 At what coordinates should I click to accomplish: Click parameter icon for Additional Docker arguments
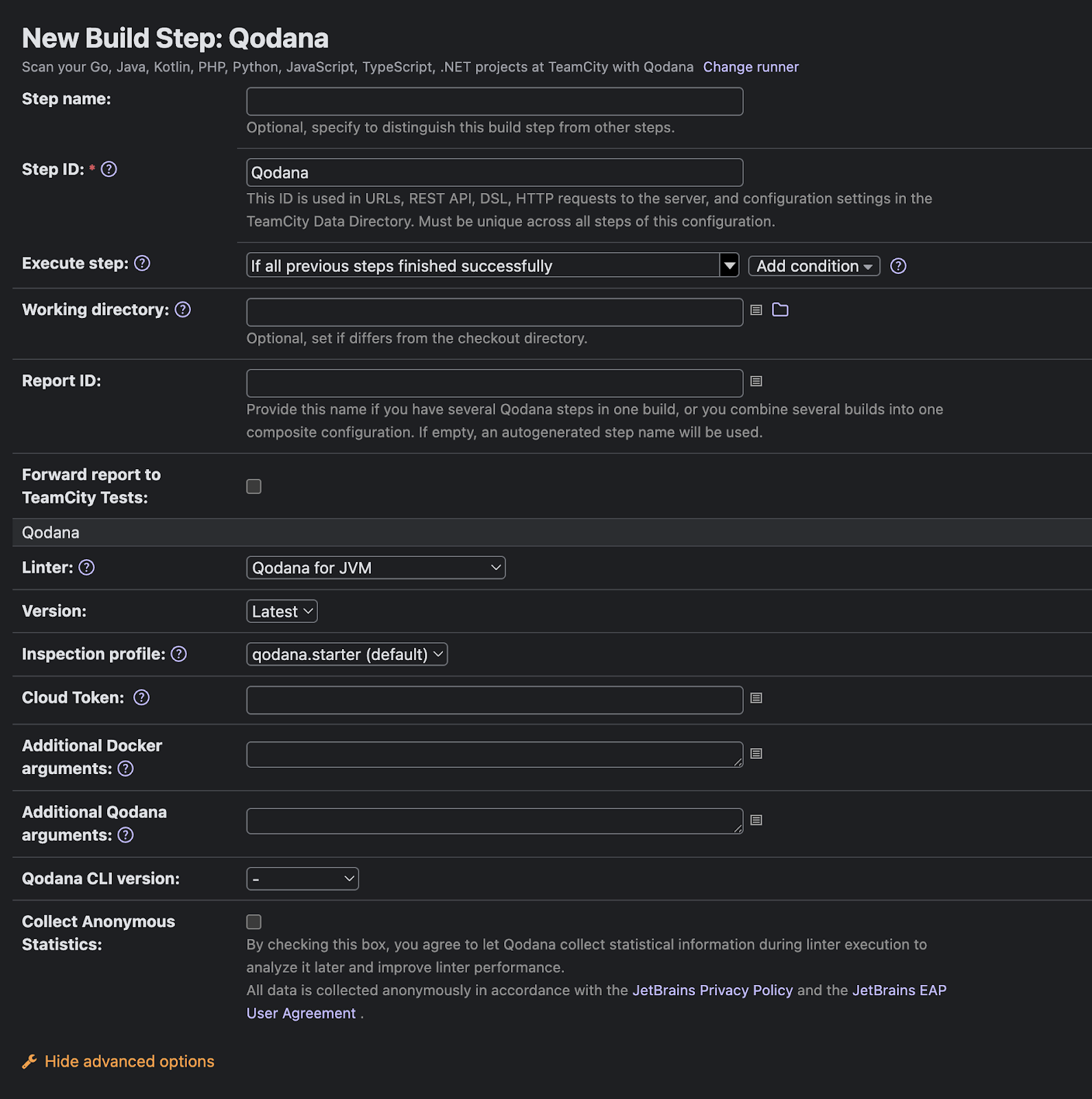click(x=756, y=754)
